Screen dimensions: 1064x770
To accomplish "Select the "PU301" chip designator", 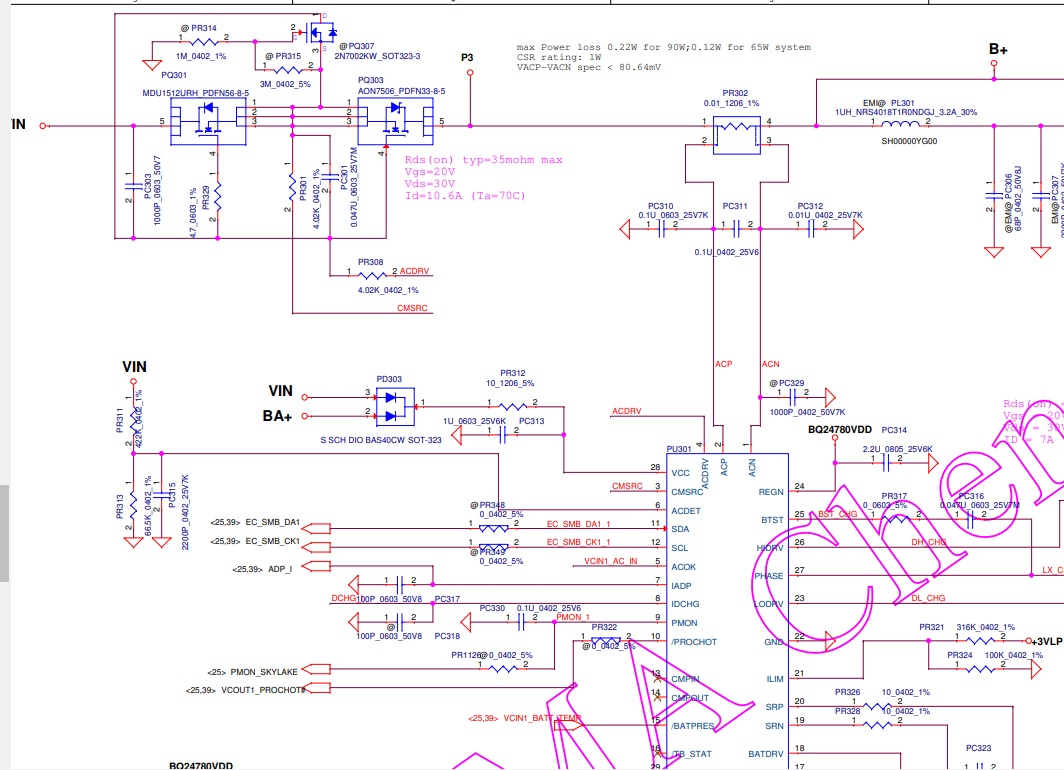I will (x=679, y=449).
